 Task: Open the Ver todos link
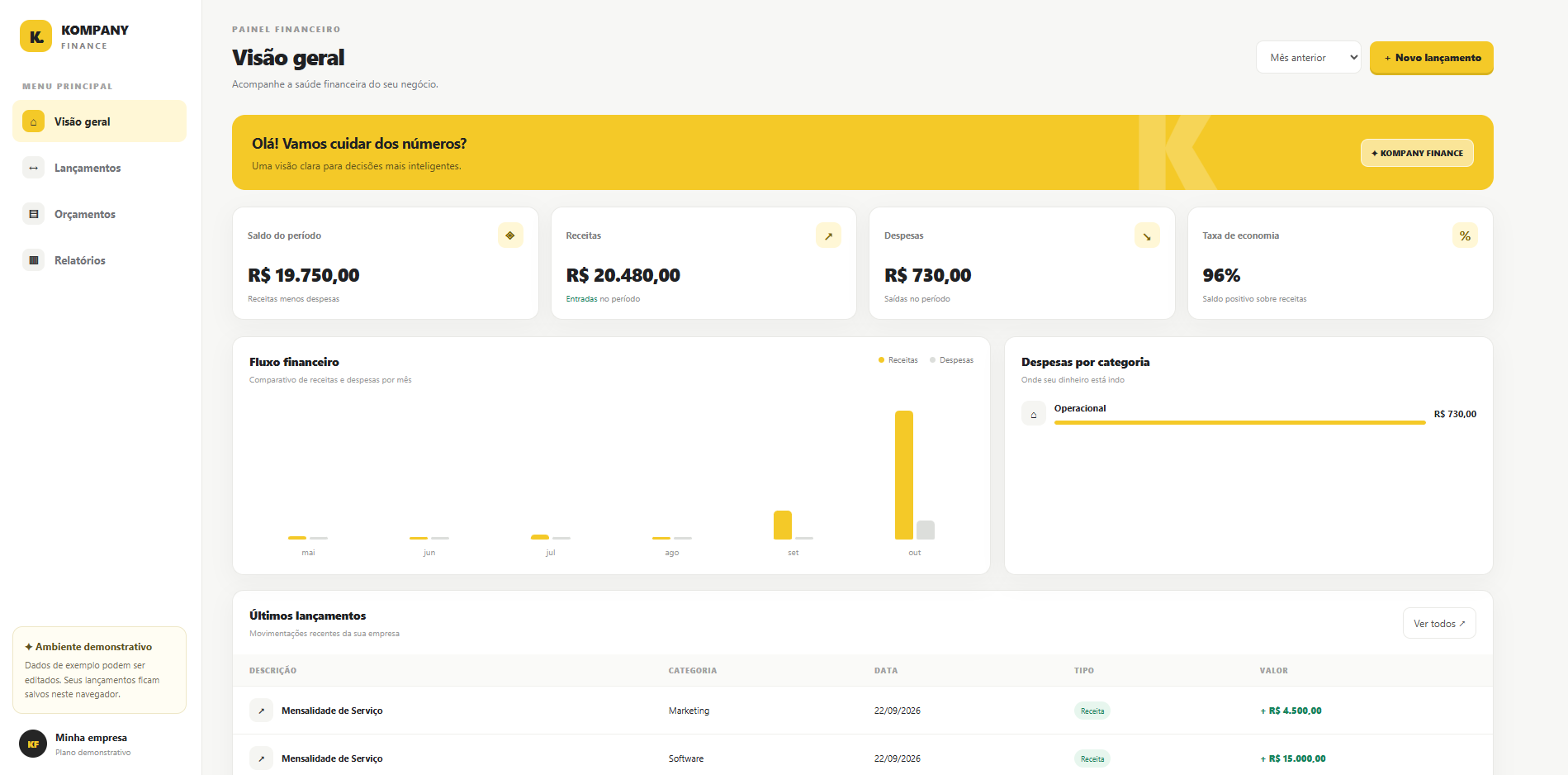click(x=1439, y=624)
